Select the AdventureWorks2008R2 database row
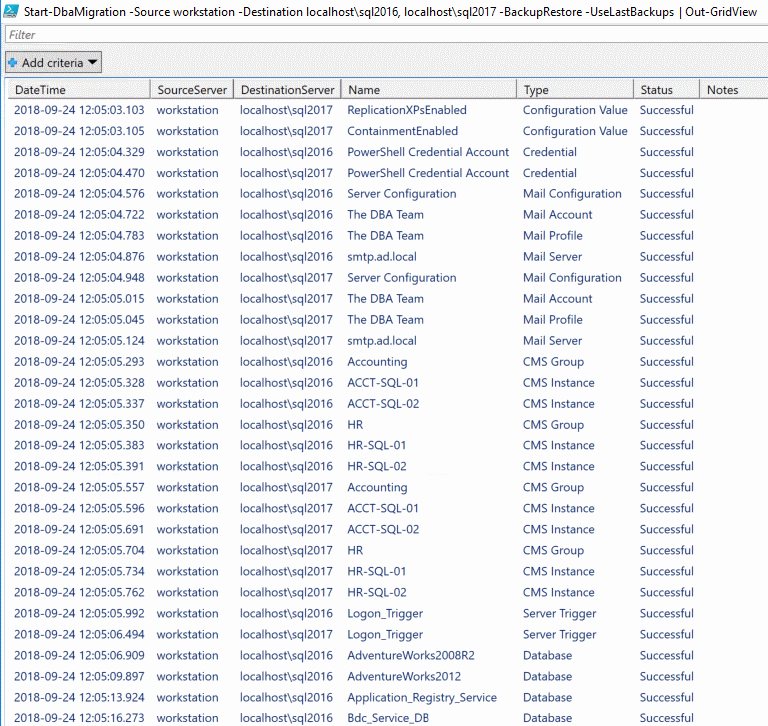 (x=409, y=656)
